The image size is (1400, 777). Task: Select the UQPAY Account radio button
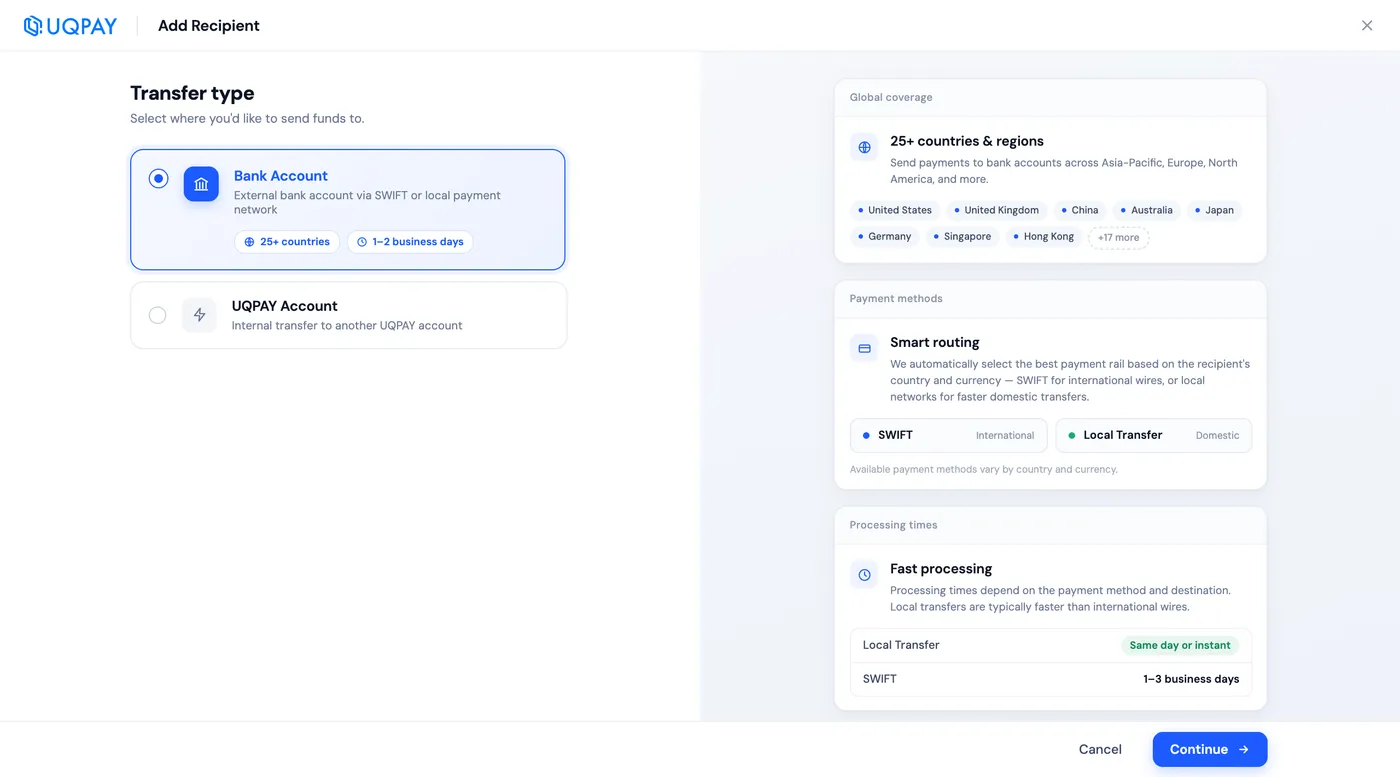tap(157, 315)
